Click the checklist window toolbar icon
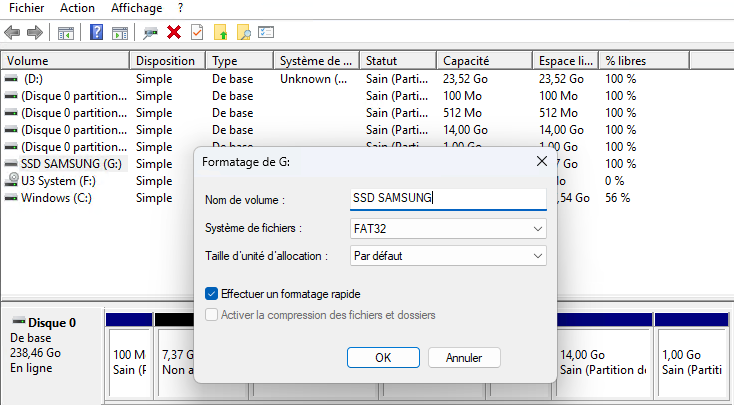734x405 pixels. 266,32
